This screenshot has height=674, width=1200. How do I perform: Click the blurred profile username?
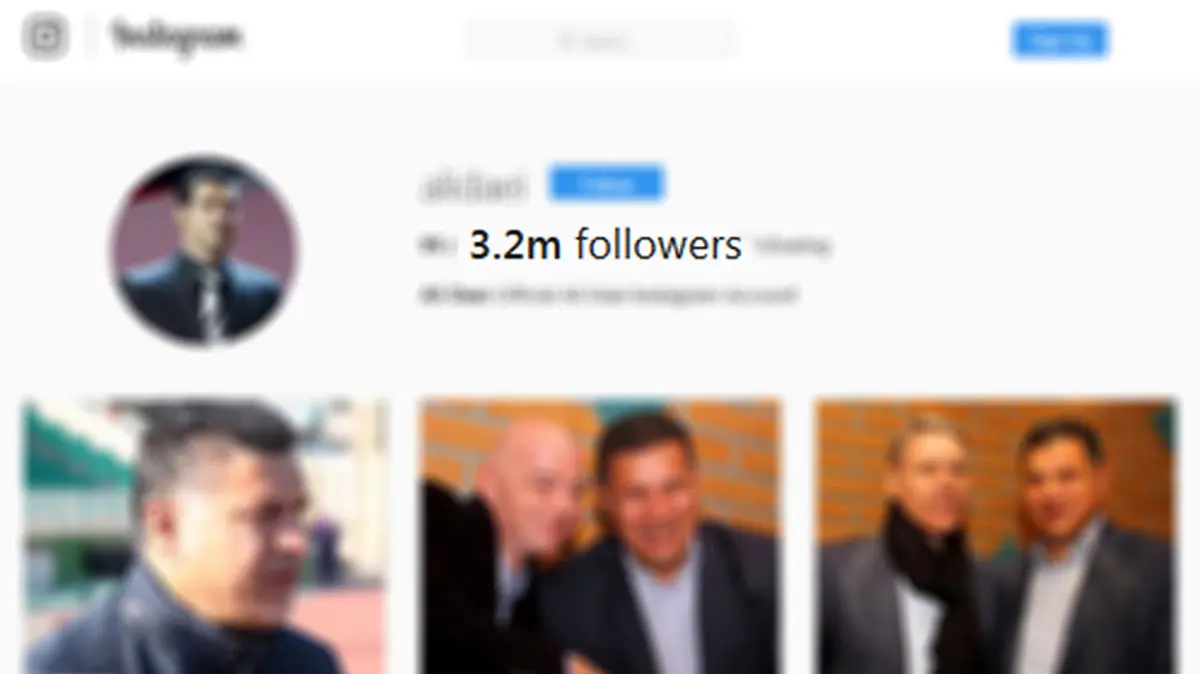[472, 187]
